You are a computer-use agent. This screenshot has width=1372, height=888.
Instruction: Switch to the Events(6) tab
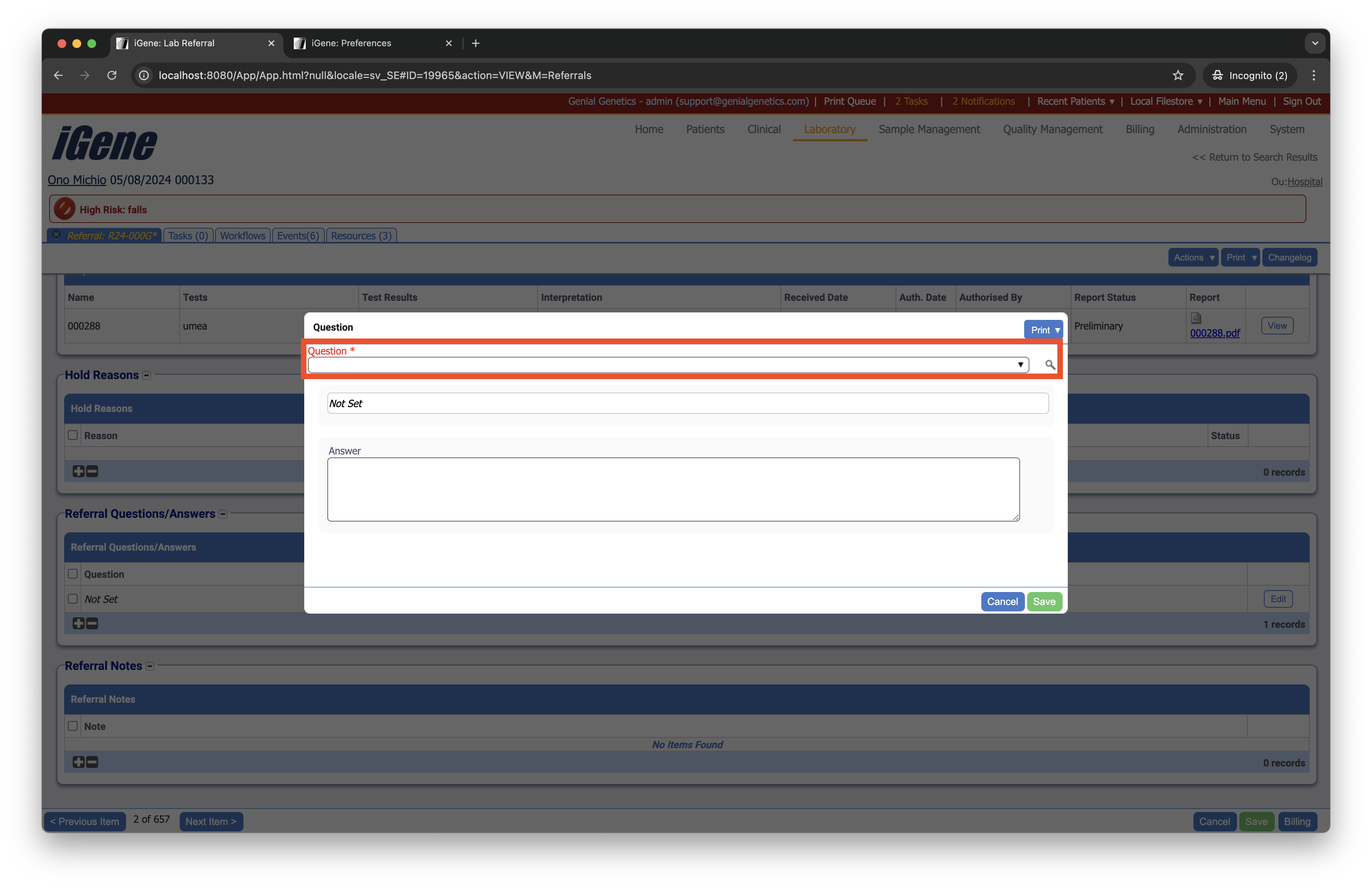tap(298, 236)
